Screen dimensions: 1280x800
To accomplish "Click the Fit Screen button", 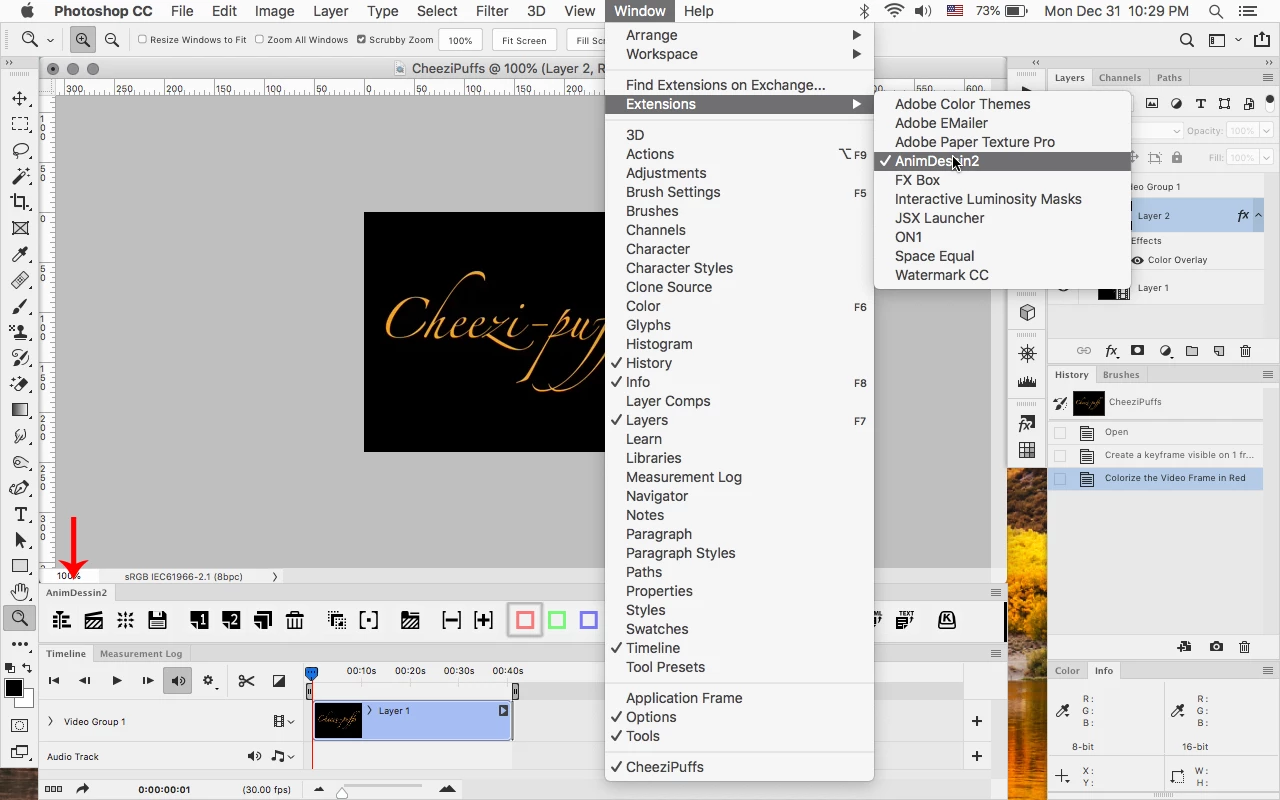I will click(524, 40).
